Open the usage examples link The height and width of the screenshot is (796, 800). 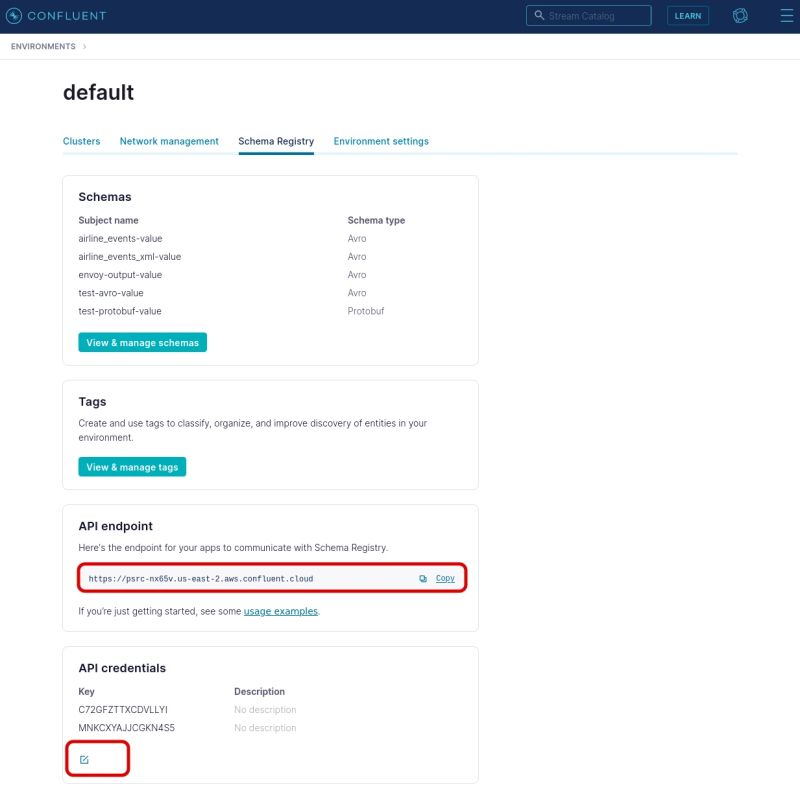(280, 611)
